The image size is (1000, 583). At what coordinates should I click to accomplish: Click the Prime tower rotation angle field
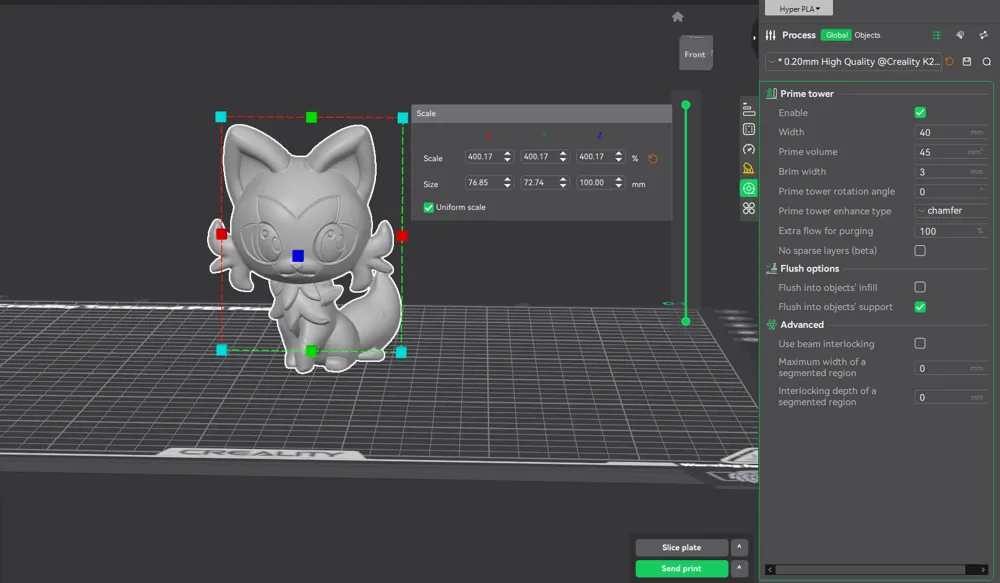click(x=951, y=192)
